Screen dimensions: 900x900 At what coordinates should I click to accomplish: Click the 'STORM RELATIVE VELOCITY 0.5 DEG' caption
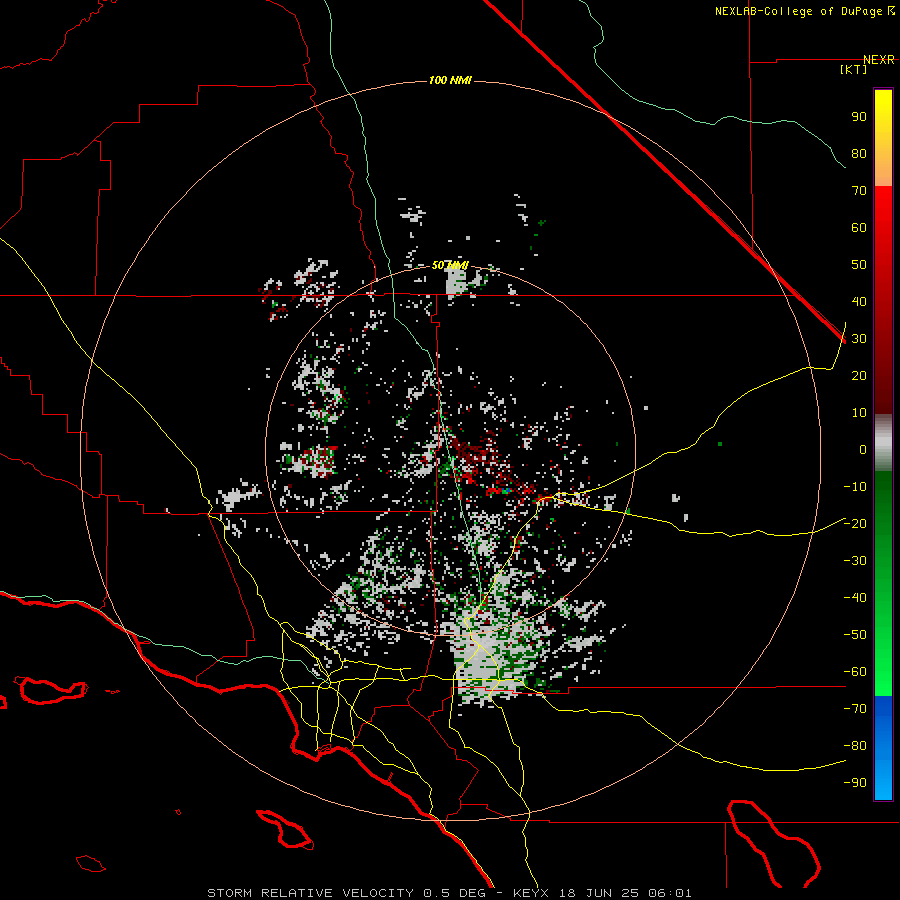[x=346, y=893]
